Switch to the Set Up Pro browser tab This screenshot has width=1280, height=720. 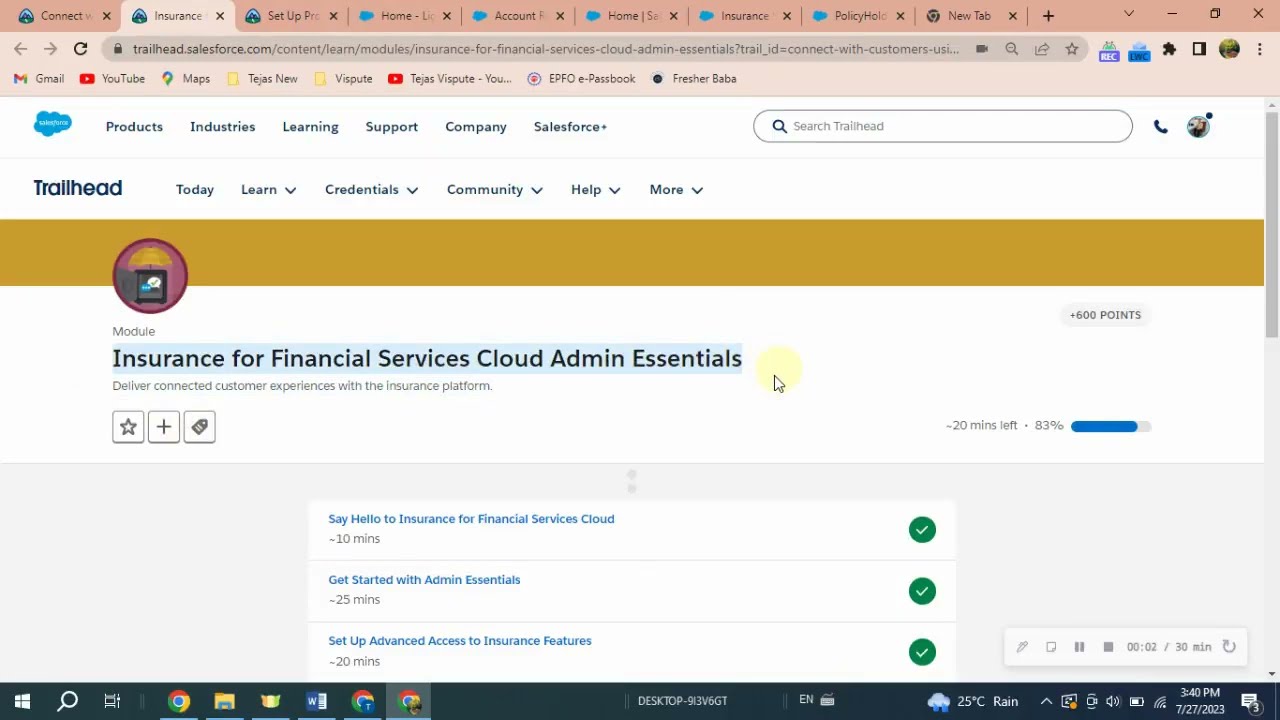291,16
